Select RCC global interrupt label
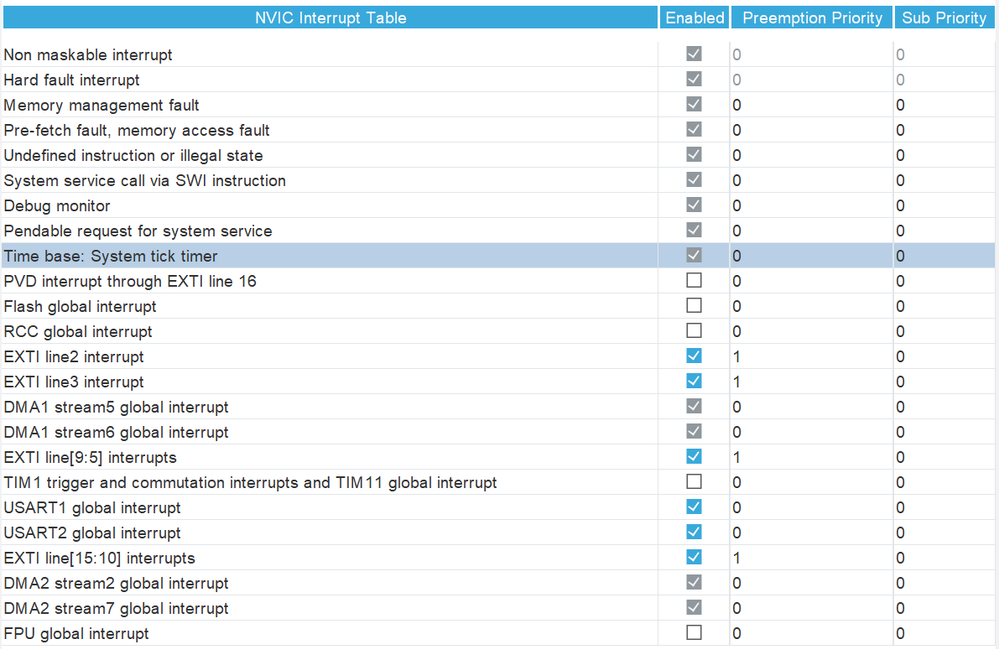 tap(78, 332)
